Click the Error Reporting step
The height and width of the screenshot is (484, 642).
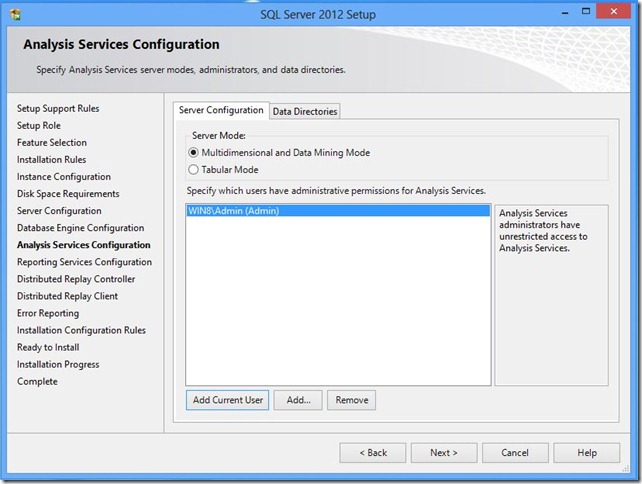point(48,313)
